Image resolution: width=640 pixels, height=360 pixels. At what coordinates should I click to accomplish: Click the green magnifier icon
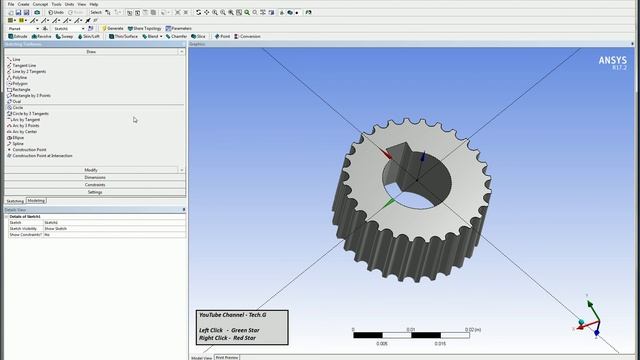(x=247, y=12)
